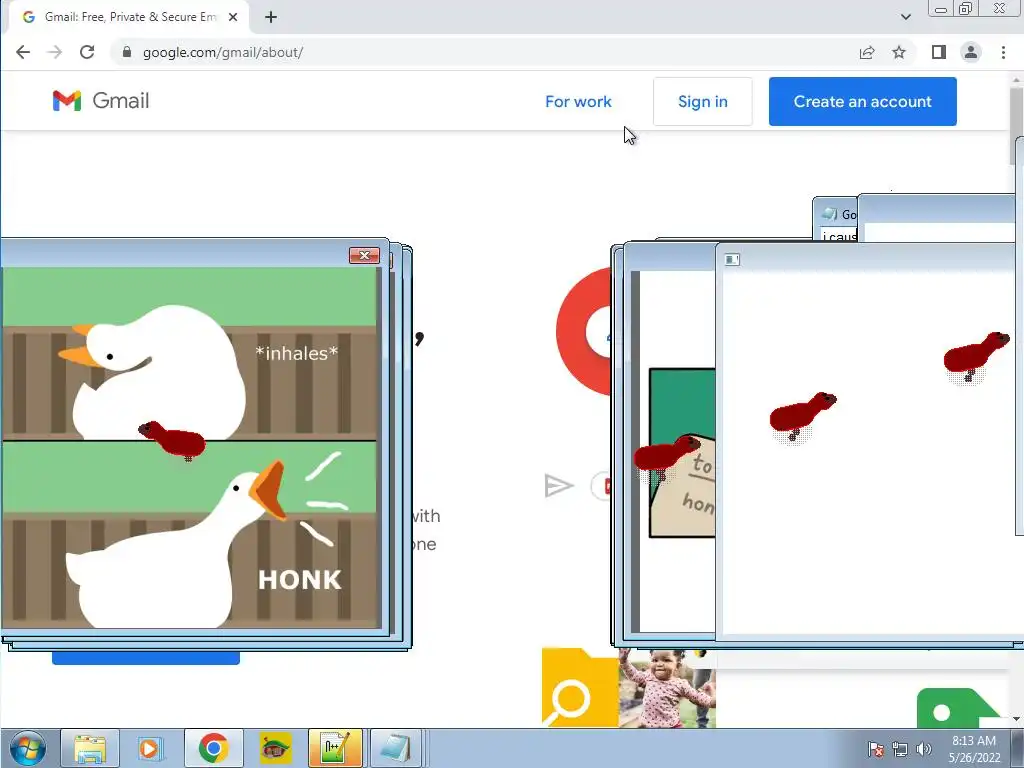
Task: Click the red goose in middle of blank window
Action: pos(803,417)
